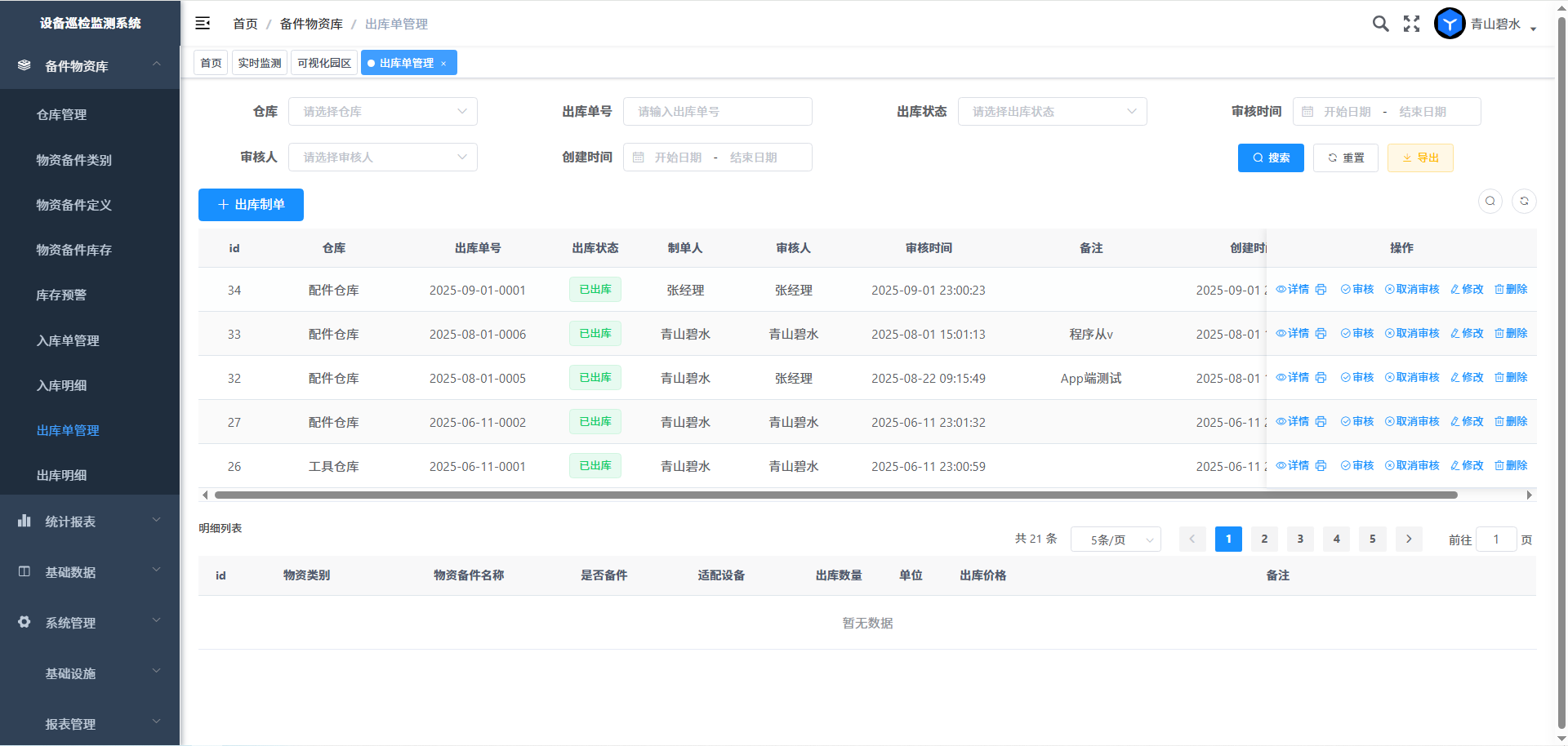
Task: Click the horizontal table scrollbar
Action: [835, 495]
